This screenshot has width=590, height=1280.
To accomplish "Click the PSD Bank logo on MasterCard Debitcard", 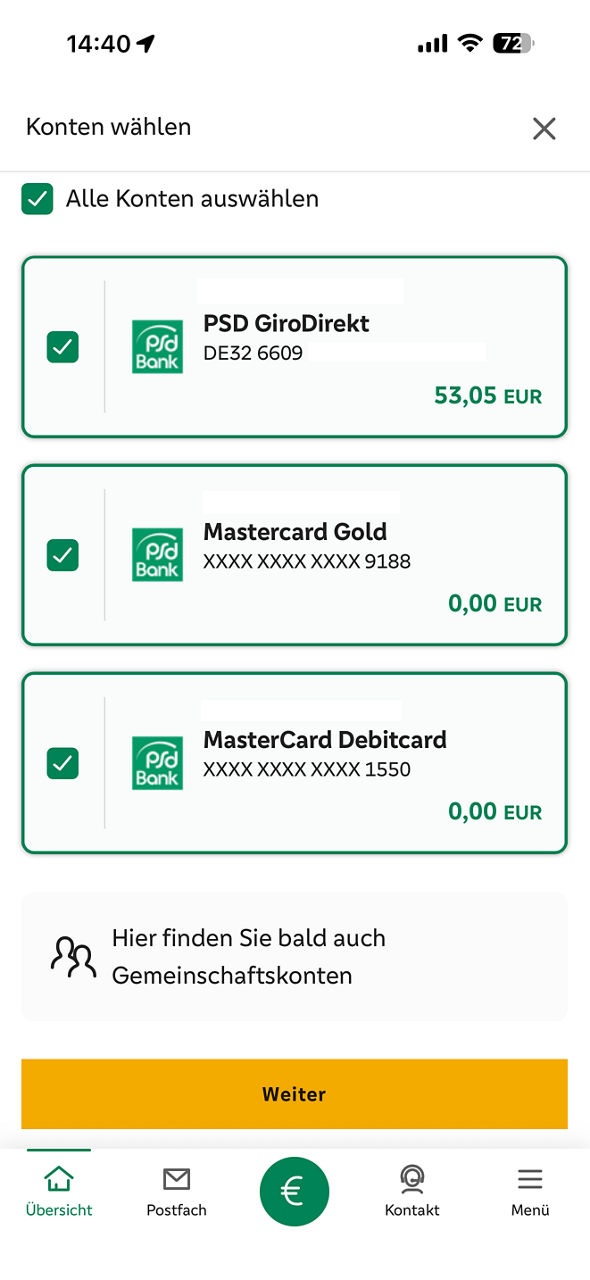I will click(x=157, y=763).
